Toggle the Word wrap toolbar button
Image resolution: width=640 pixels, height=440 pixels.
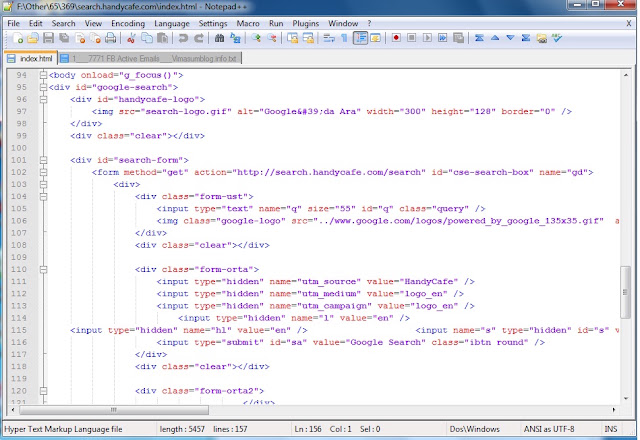pyautogui.click(x=329, y=38)
